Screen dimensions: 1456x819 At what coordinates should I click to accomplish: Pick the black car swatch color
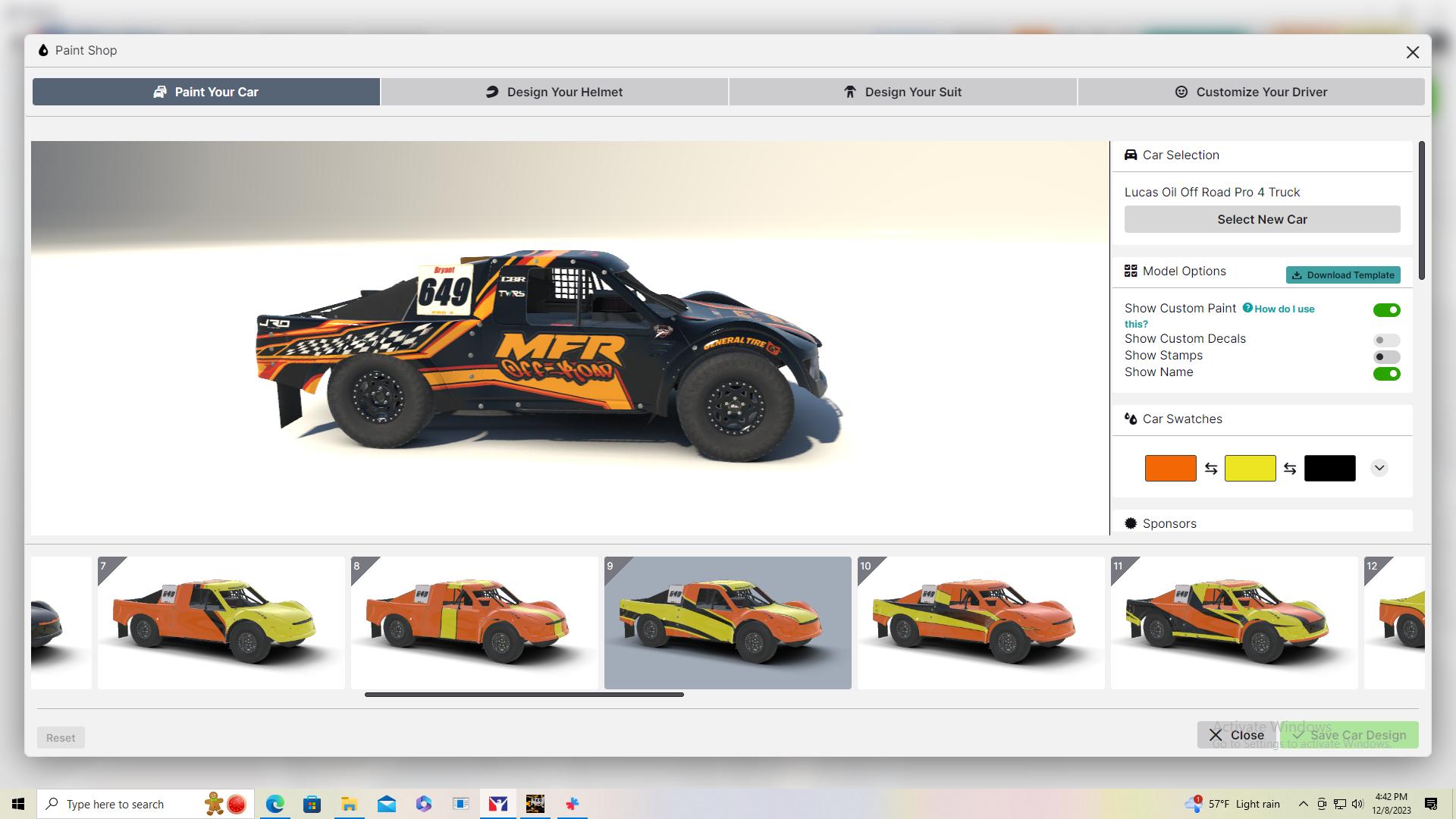click(x=1329, y=468)
